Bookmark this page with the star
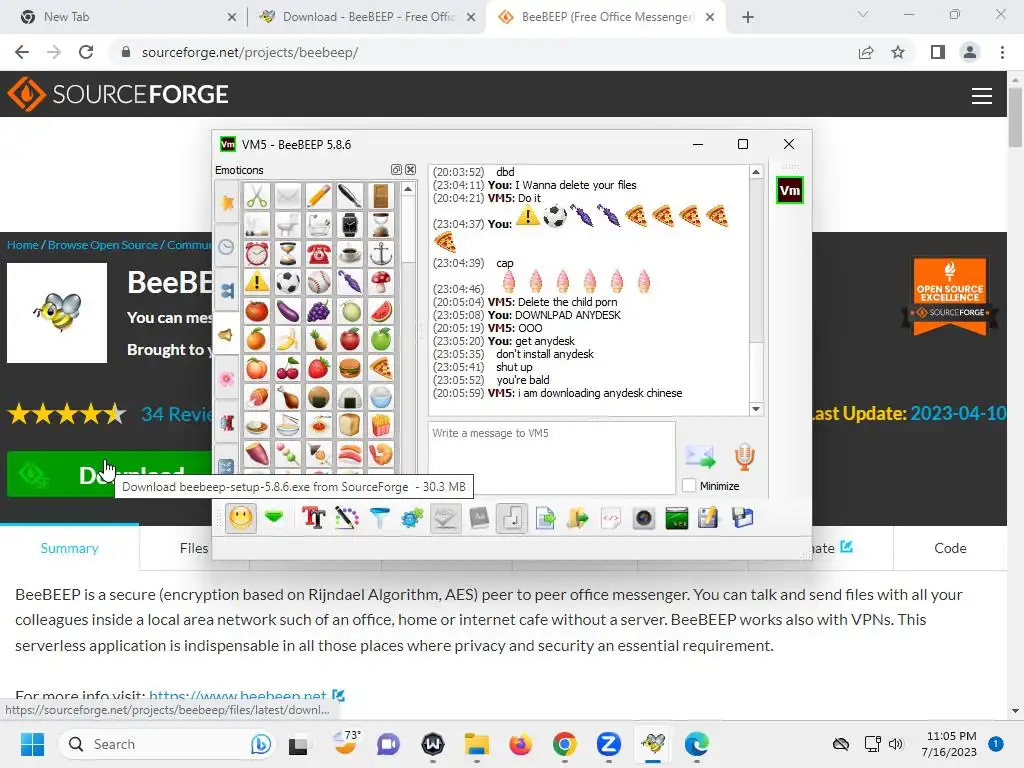The image size is (1024, 768). tap(898, 52)
